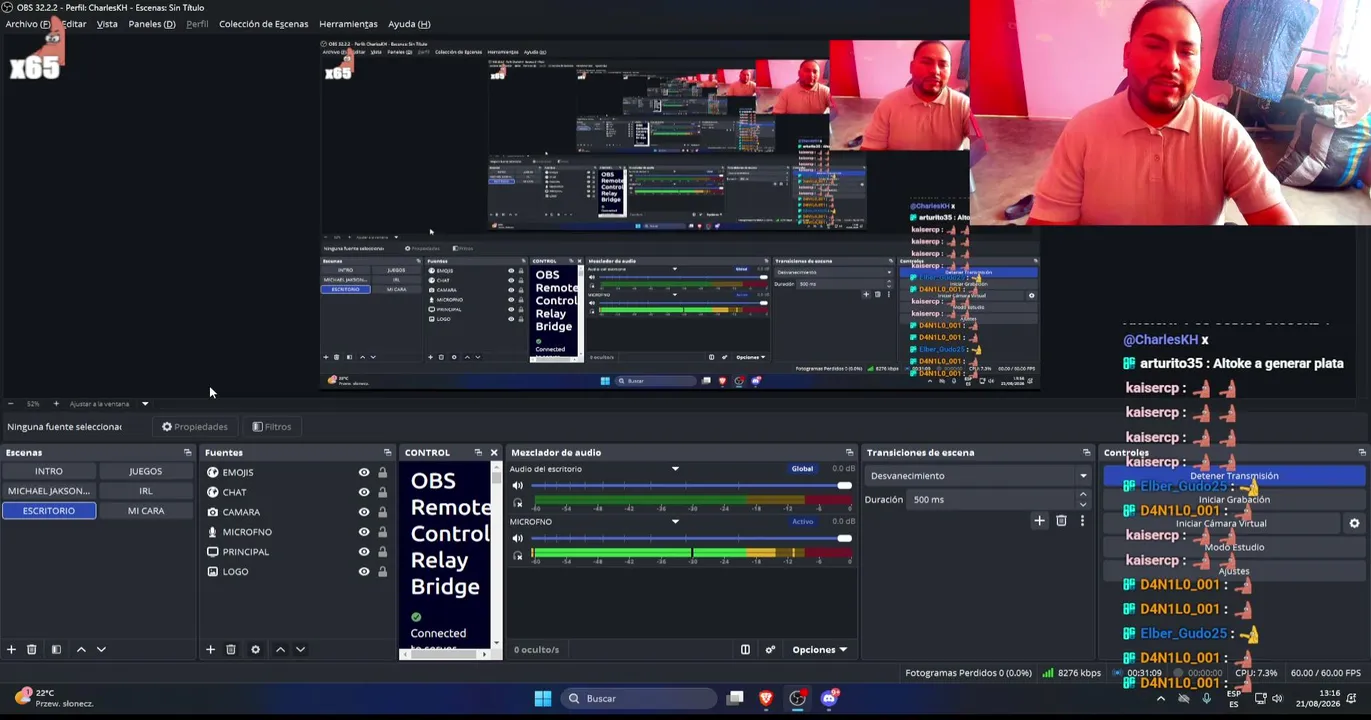
Task: Switch to the IRL scene
Action: click(146, 491)
